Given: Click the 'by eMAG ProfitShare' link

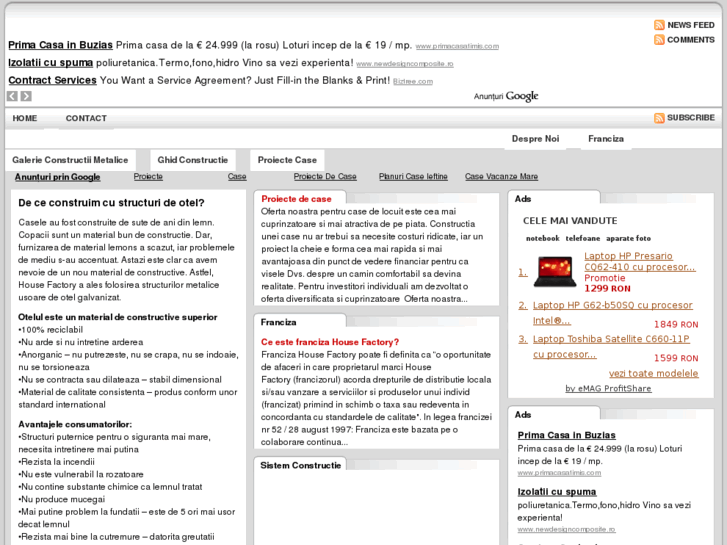Looking at the screenshot, I should 608,389.
